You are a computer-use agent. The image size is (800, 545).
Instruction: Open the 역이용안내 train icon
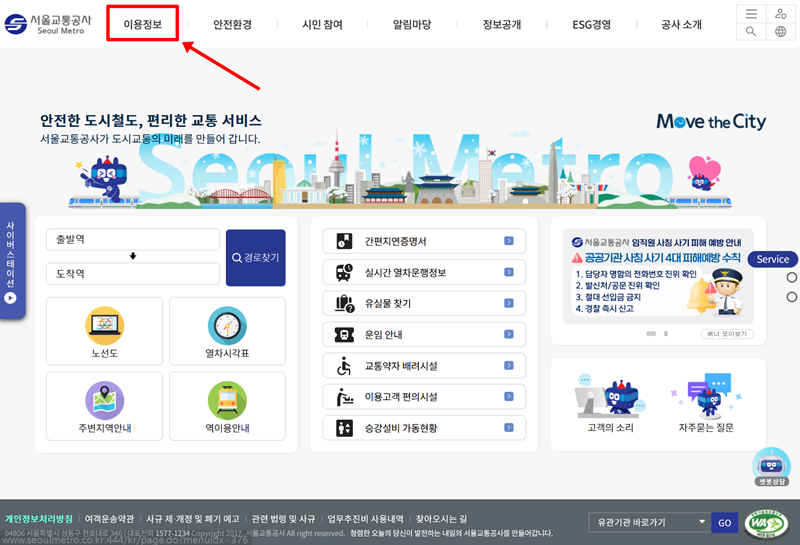point(227,401)
